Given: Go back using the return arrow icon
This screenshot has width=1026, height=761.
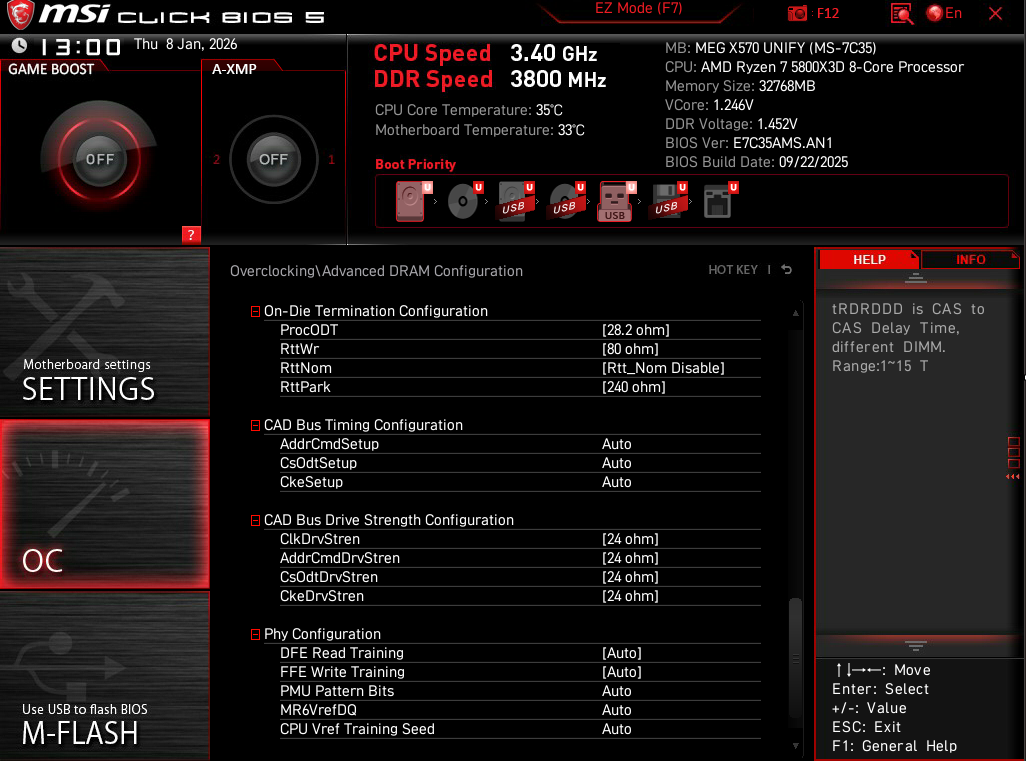Looking at the screenshot, I should tap(787, 270).
